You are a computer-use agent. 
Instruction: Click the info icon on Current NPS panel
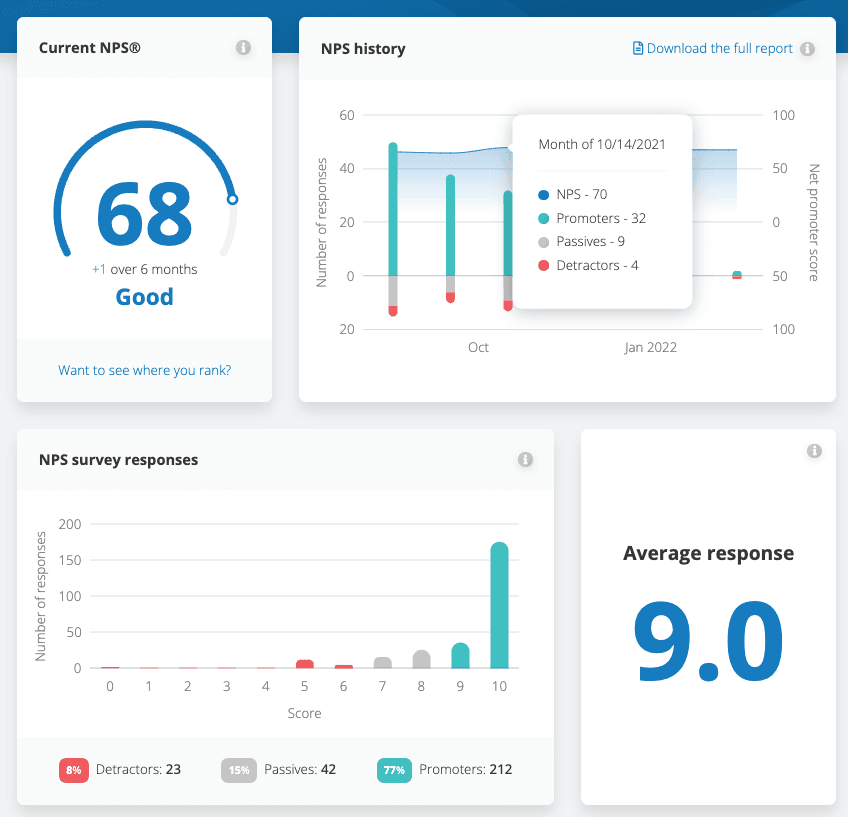tap(243, 47)
